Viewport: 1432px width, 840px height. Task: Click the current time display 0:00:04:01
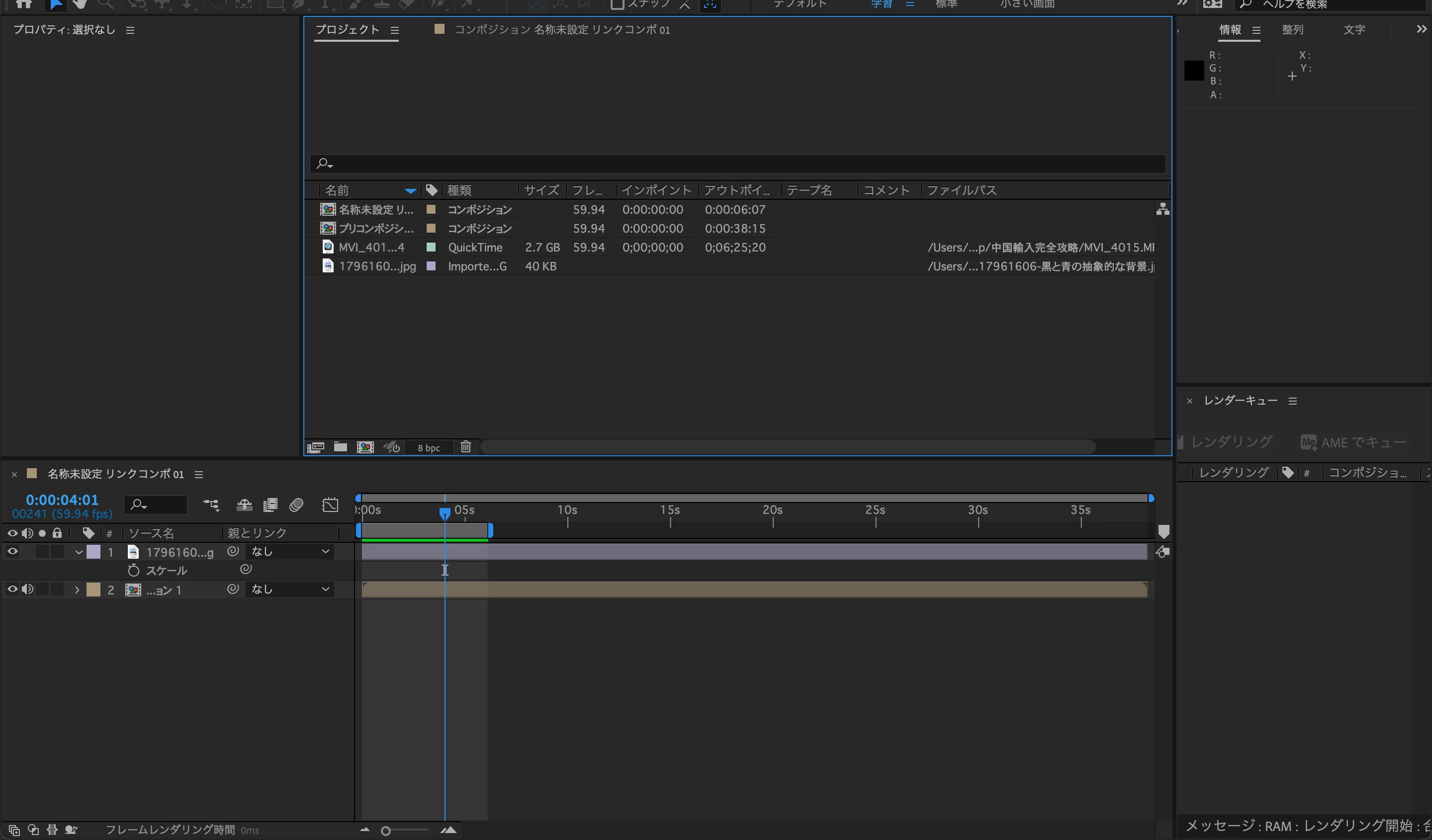[x=62, y=500]
